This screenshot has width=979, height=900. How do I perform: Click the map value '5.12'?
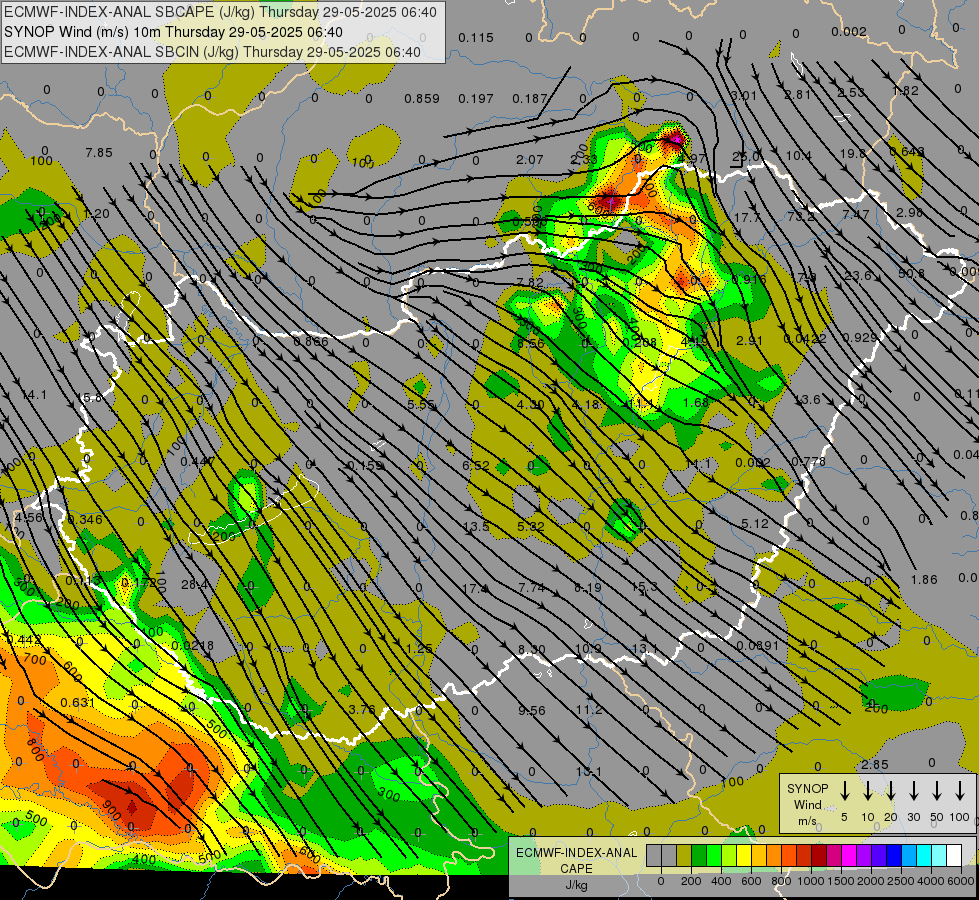[754, 523]
